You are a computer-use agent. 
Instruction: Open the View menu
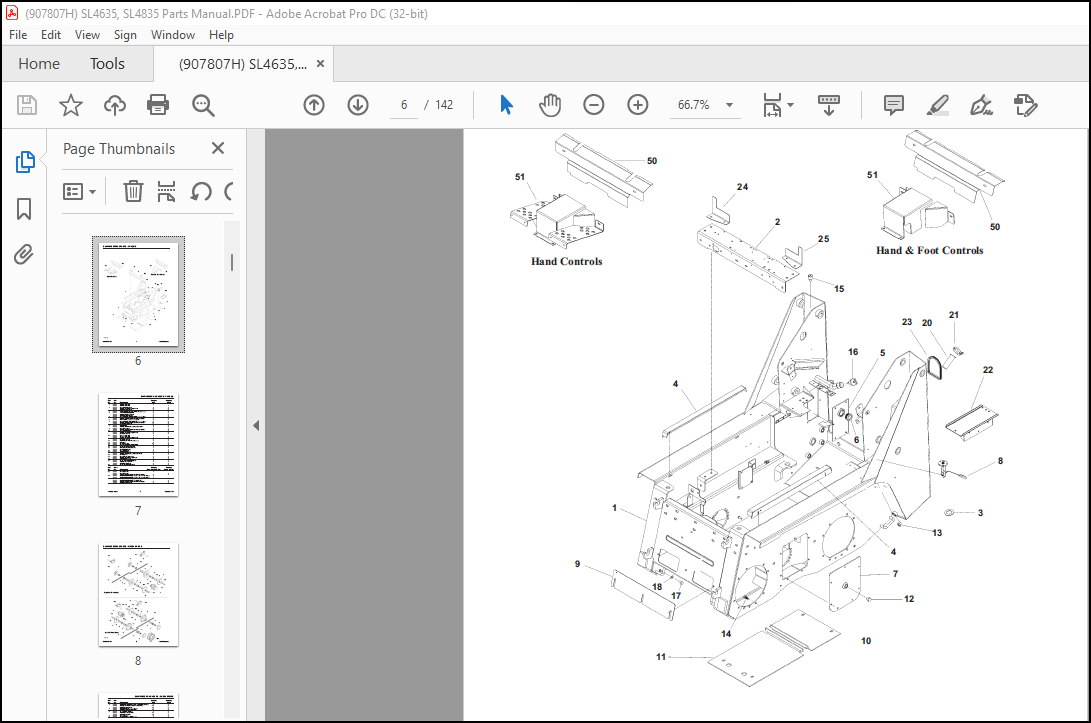pyautogui.click(x=87, y=35)
